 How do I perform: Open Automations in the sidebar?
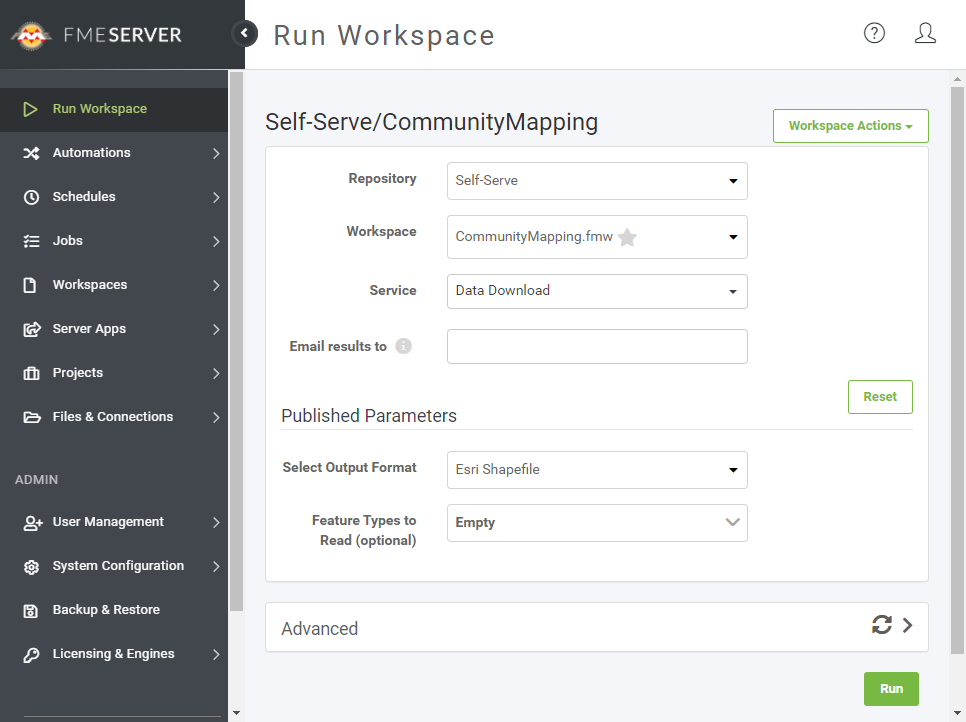pos(92,153)
